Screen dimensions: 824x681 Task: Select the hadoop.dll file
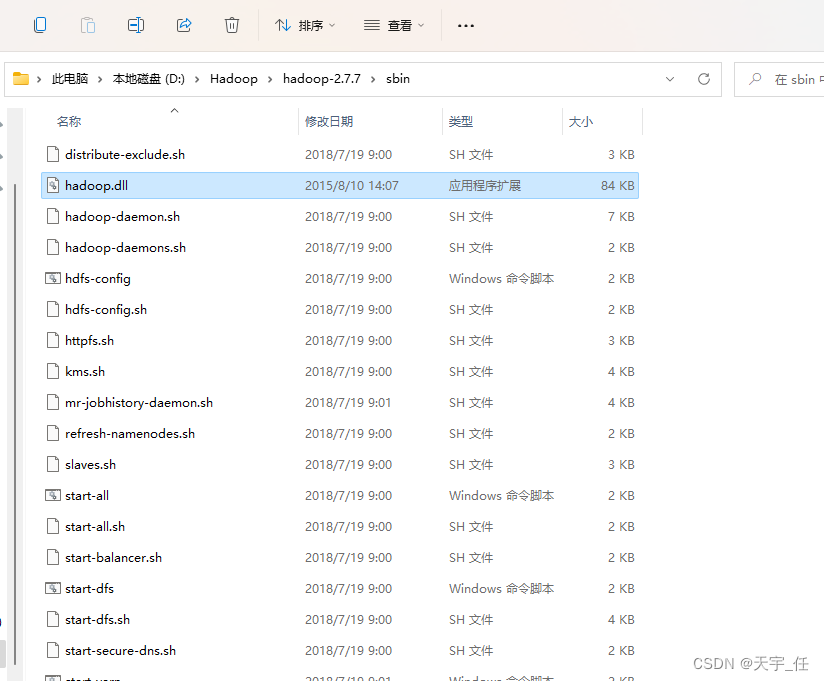pos(96,186)
